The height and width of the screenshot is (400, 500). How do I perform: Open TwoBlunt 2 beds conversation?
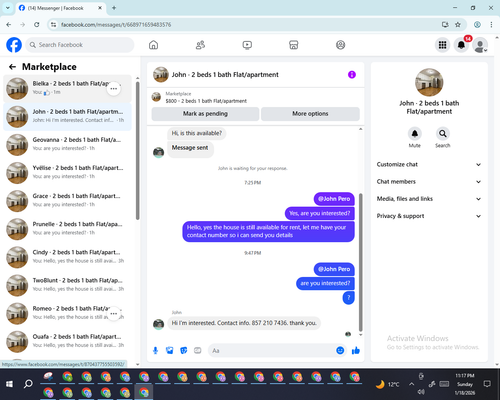click(67, 285)
